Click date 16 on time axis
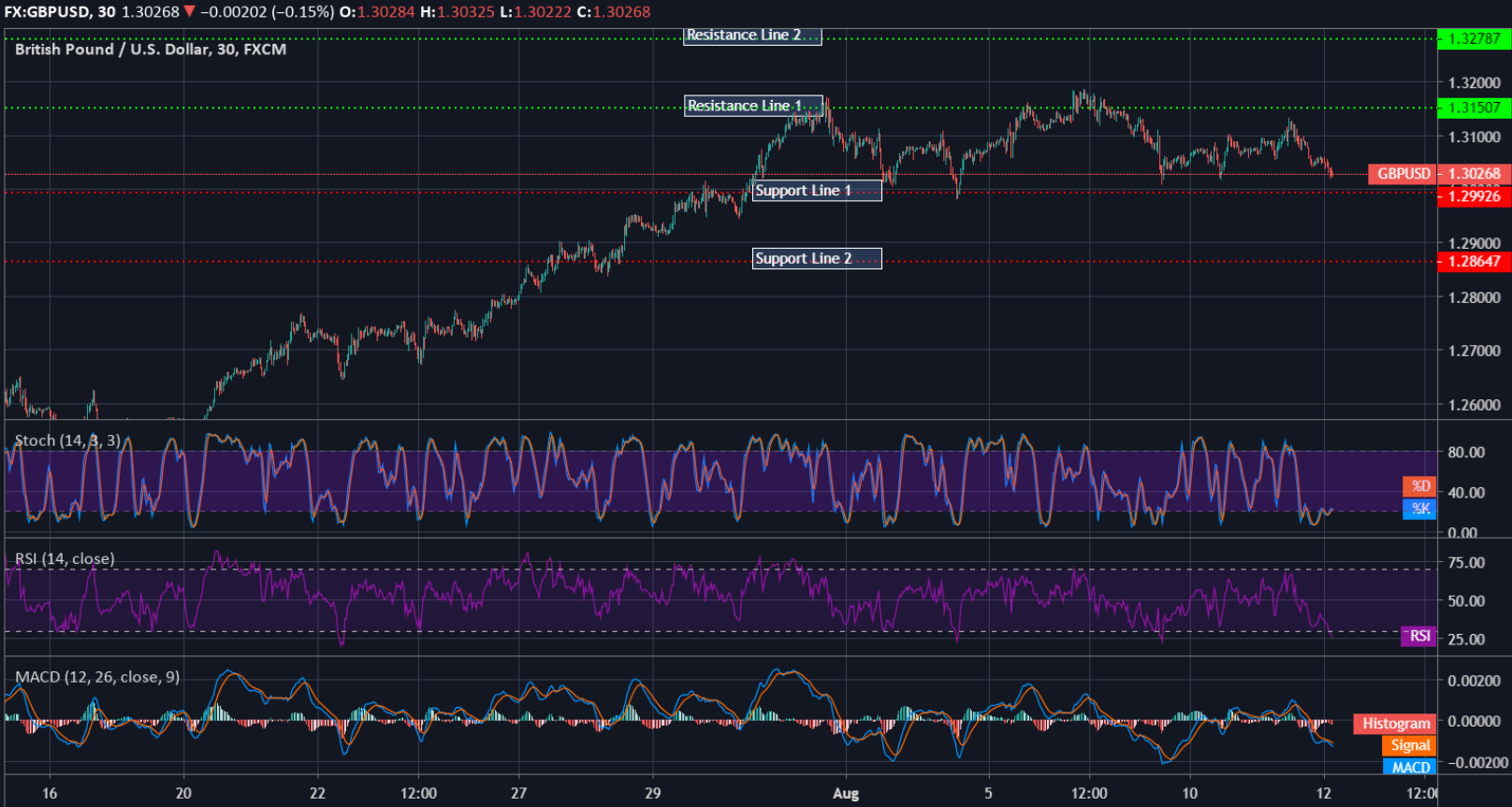 click(50, 794)
